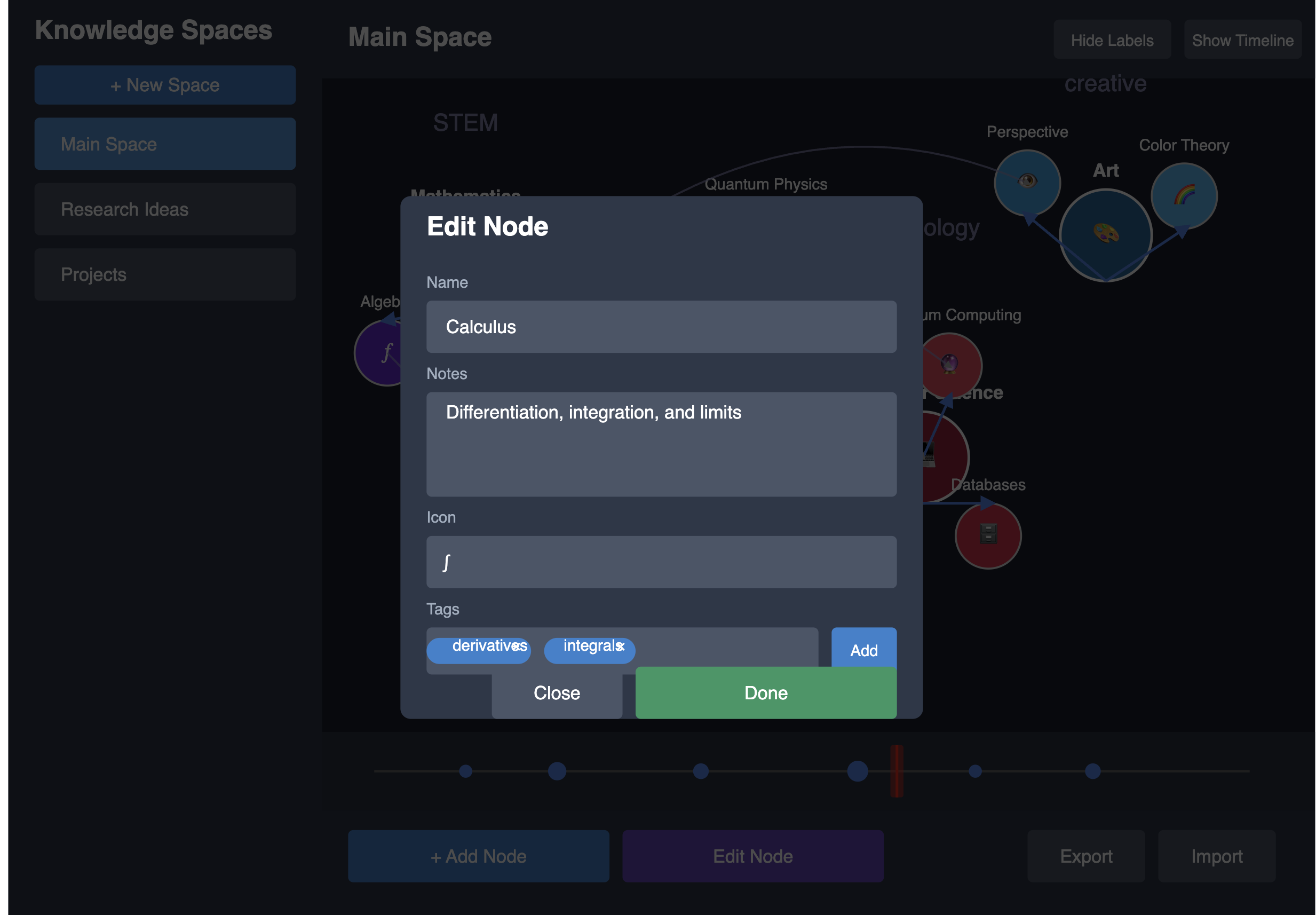The height and width of the screenshot is (915, 1316).
Task: Click the Databases file cabinet node
Action: pos(988,535)
